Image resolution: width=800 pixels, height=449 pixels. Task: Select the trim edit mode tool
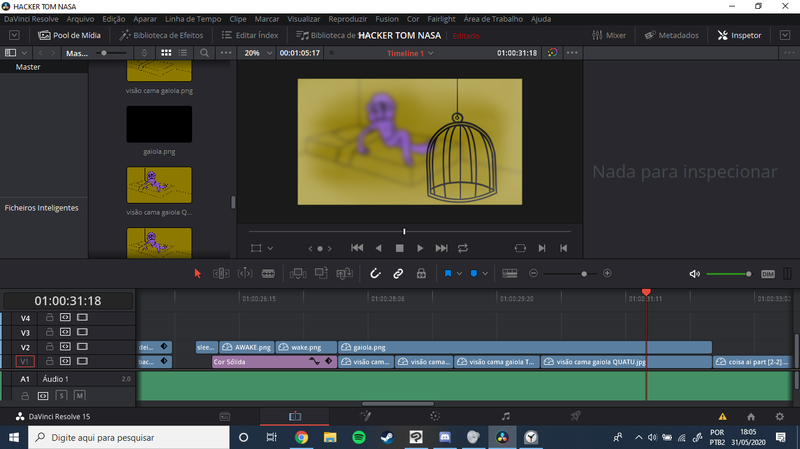point(221,273)
